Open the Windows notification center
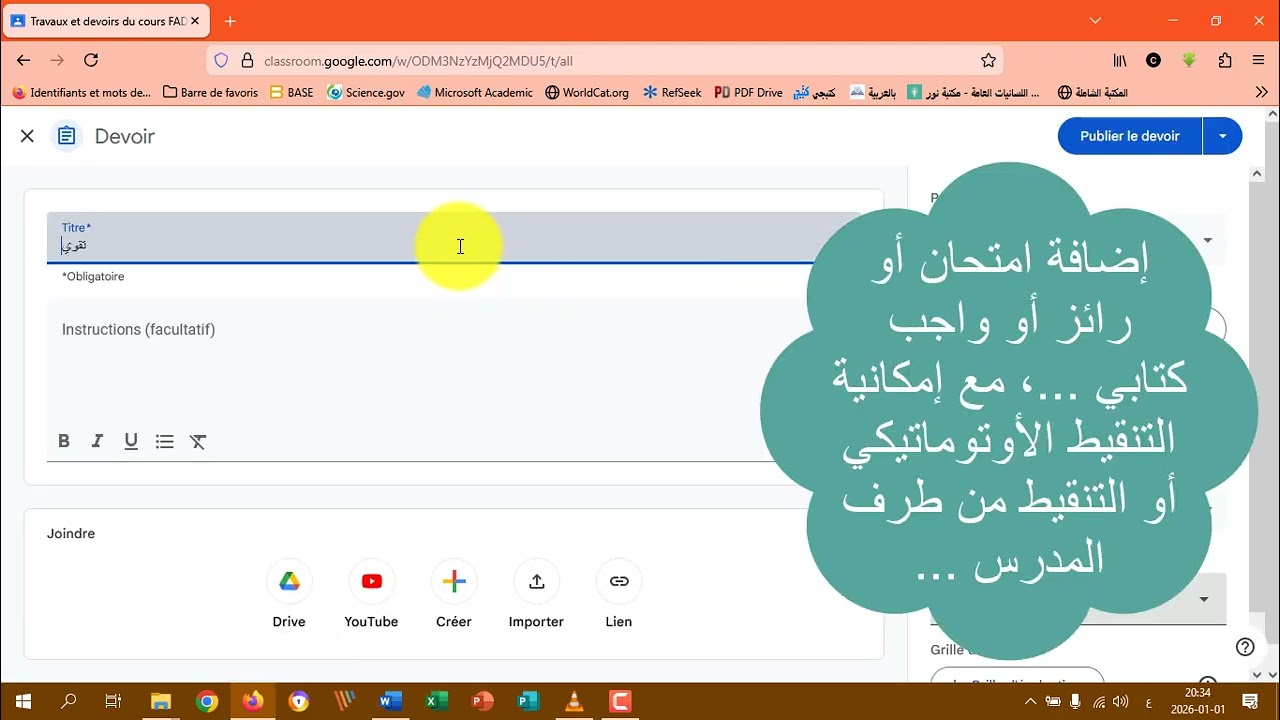The image size is (1280, 720). point(1251,701)
